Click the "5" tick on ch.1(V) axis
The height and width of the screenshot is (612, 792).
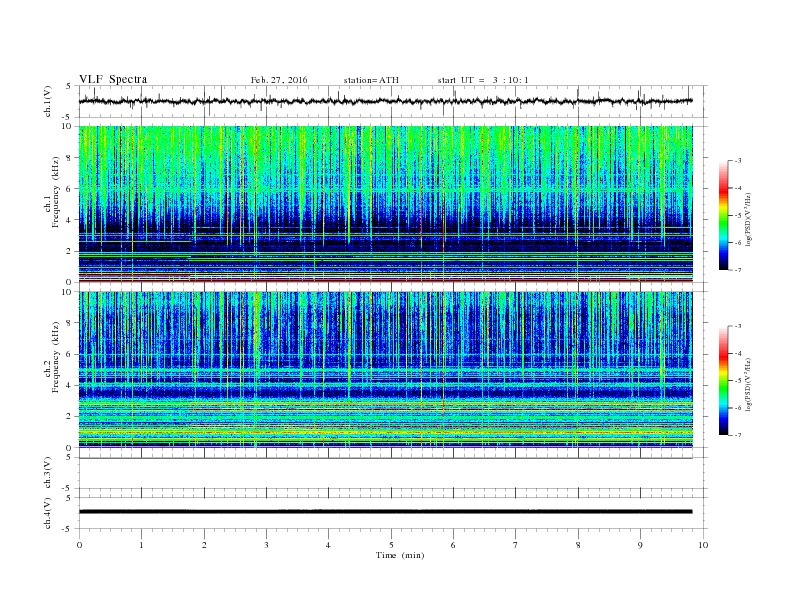[x=69, y=86]
